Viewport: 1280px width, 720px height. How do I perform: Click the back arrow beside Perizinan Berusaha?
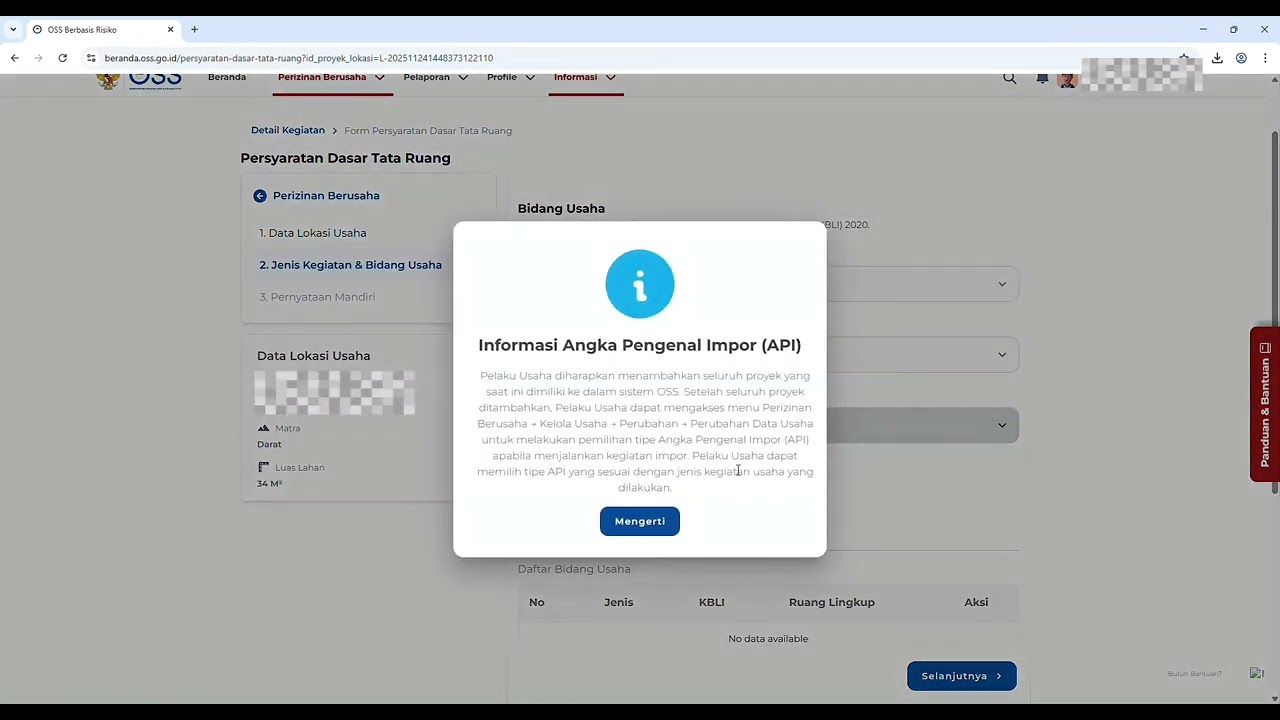point(260,196)
